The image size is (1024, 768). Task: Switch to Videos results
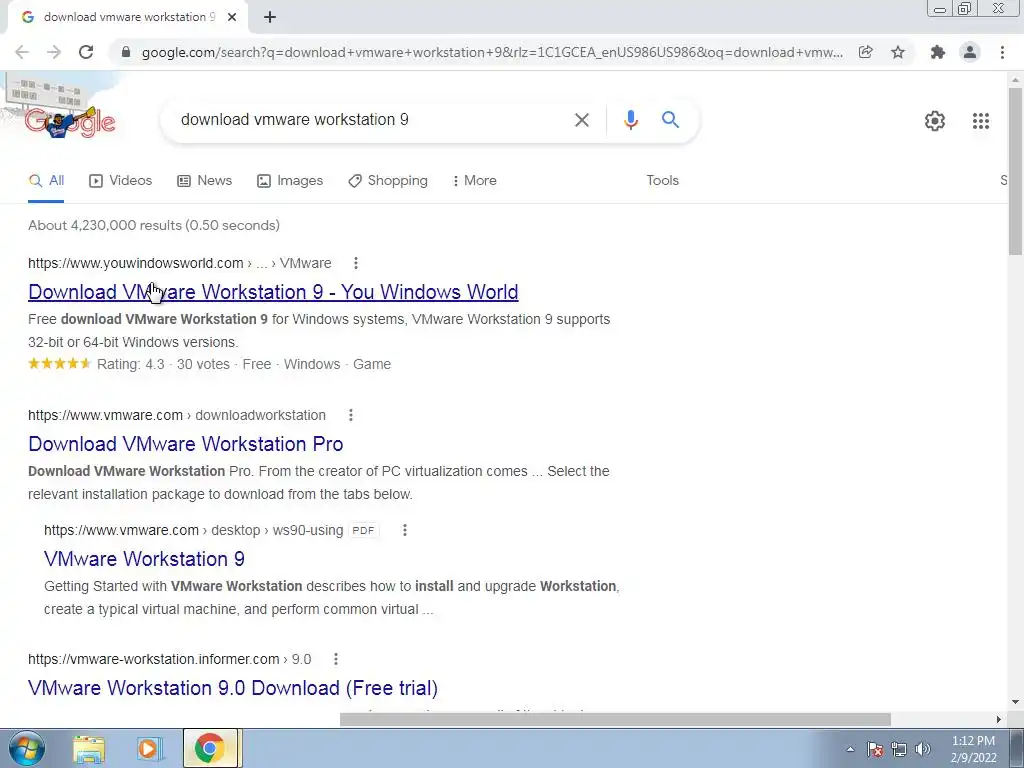point(120,181)
